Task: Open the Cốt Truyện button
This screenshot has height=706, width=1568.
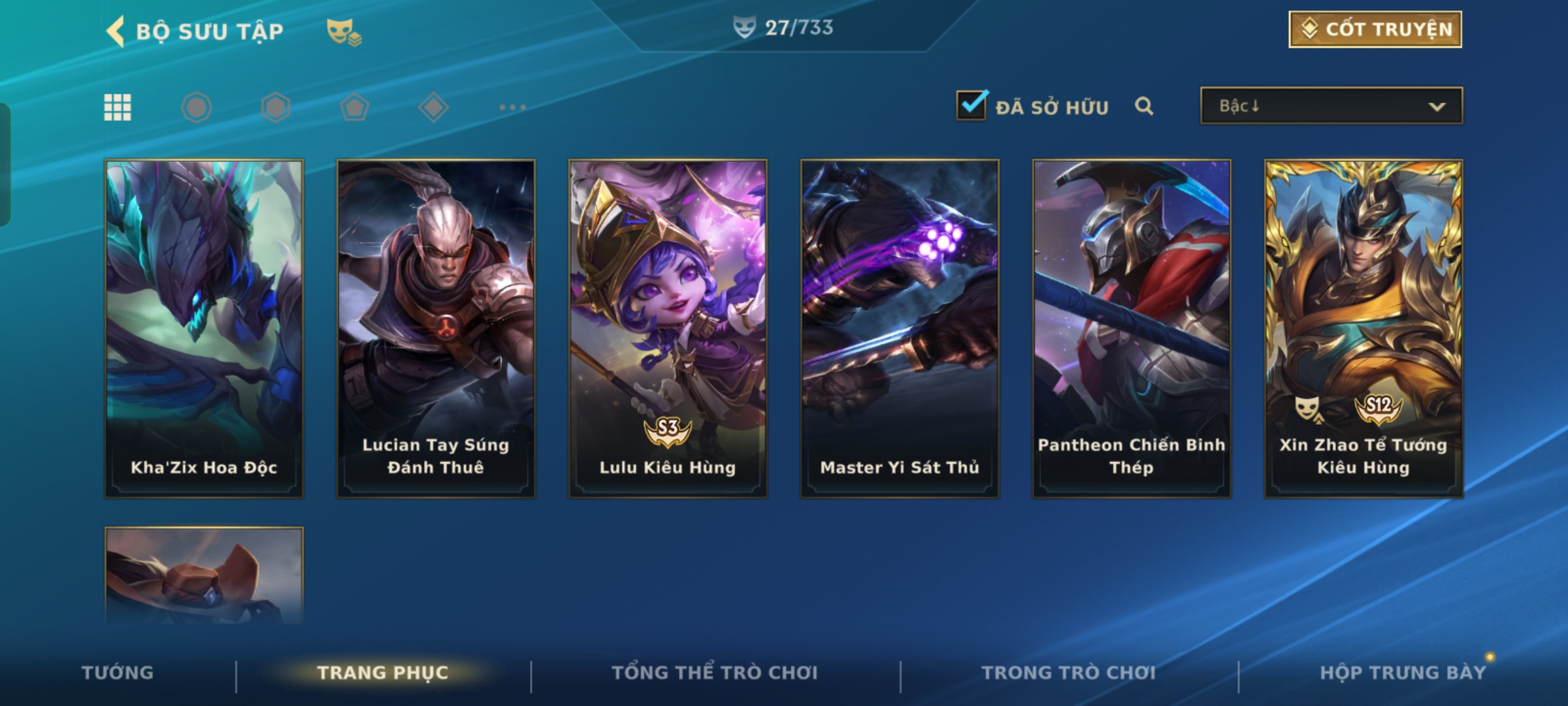Action: click(1375, 29)
